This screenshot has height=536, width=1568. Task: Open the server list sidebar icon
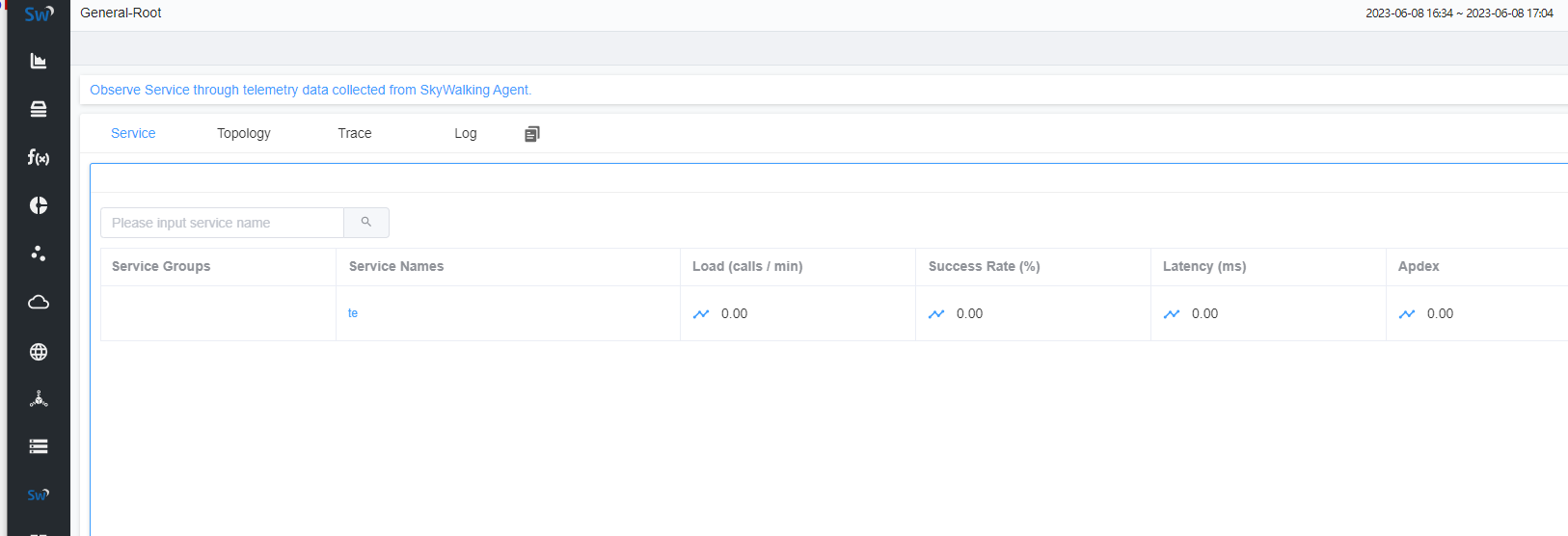coord(39,446)
